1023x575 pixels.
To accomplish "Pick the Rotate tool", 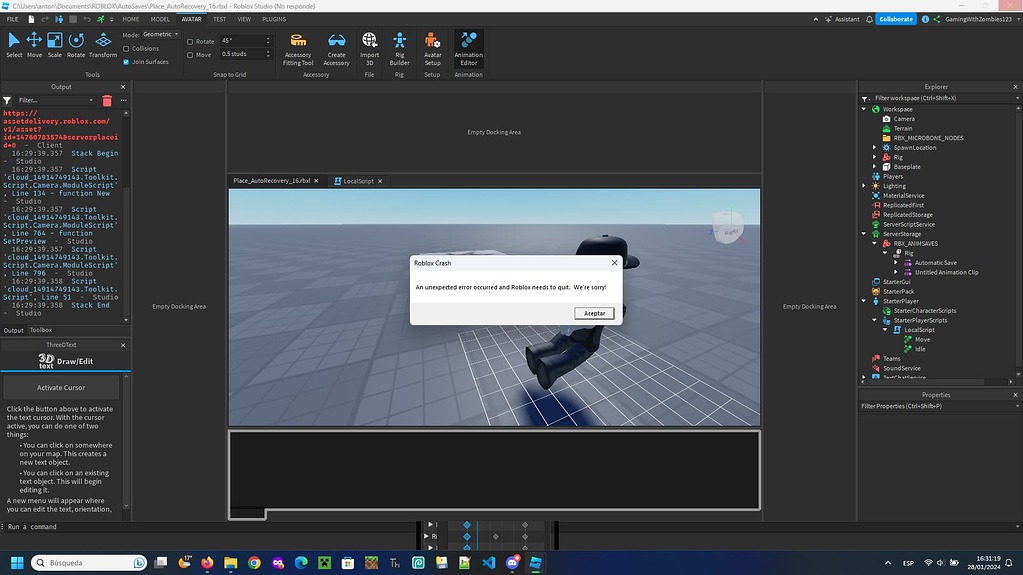I will (x=76, y=45).
